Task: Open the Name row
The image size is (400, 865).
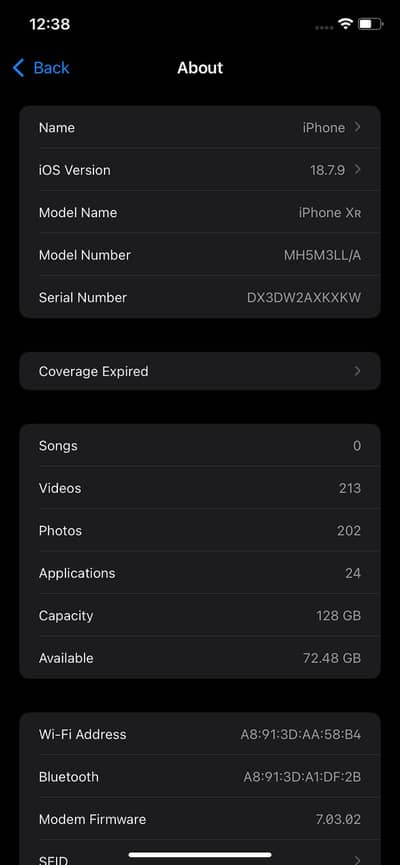Action: click(x=200, y=127)
